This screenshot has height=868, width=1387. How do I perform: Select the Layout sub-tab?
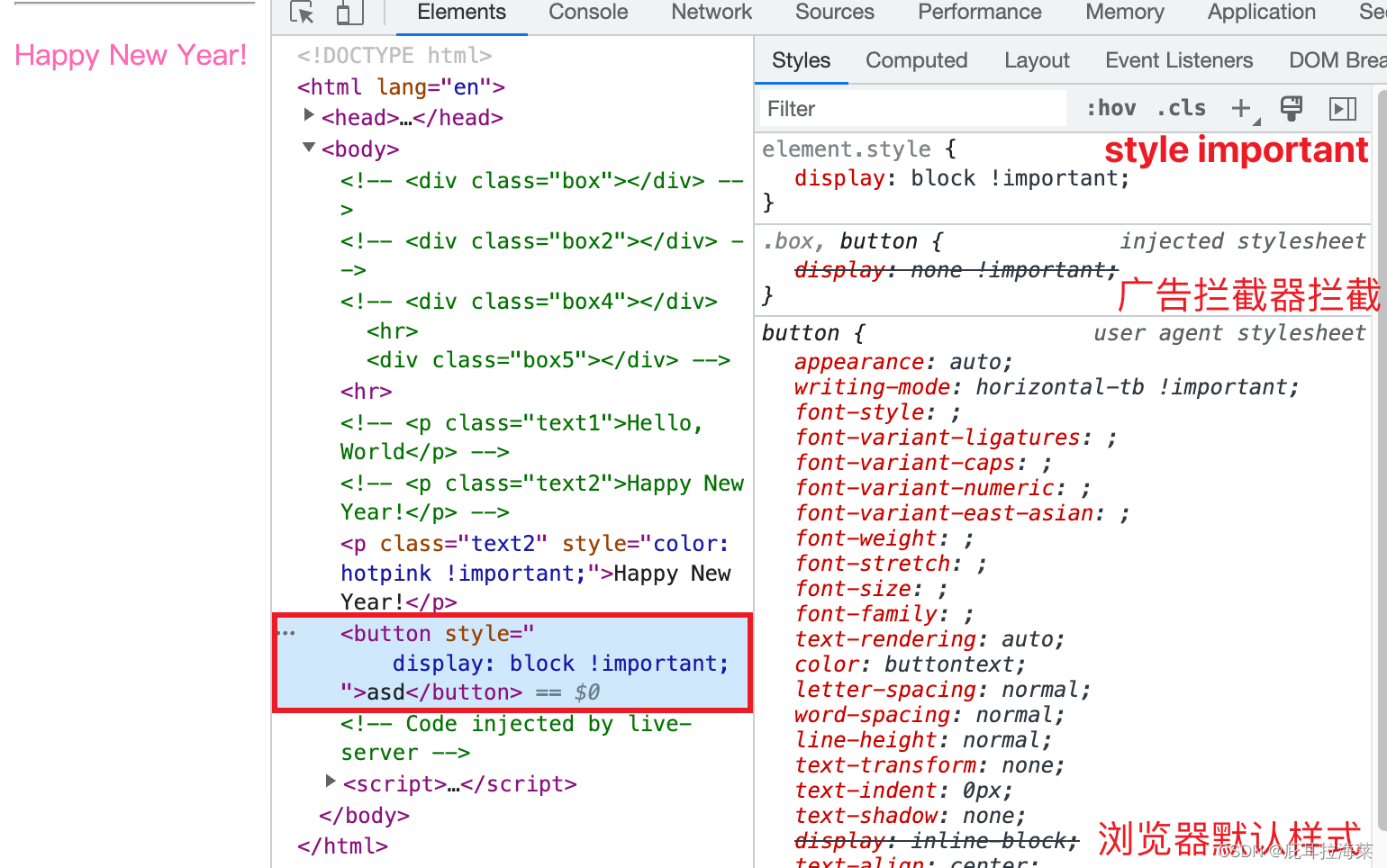point(1037,60)
